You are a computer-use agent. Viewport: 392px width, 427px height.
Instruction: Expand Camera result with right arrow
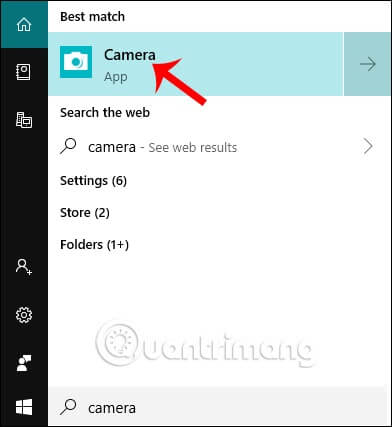[x=368, y=64]
